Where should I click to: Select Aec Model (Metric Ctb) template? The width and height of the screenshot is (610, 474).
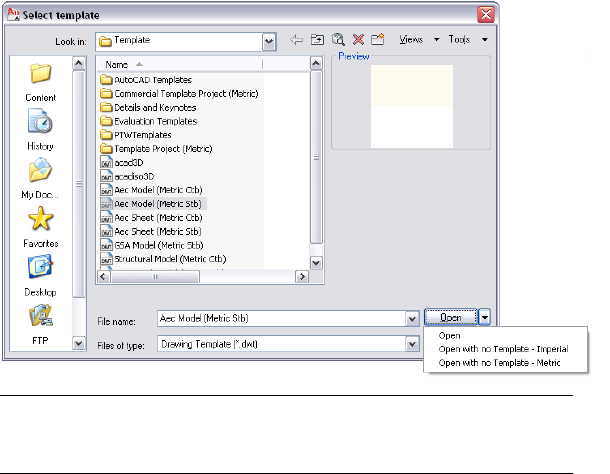(151, 190)
